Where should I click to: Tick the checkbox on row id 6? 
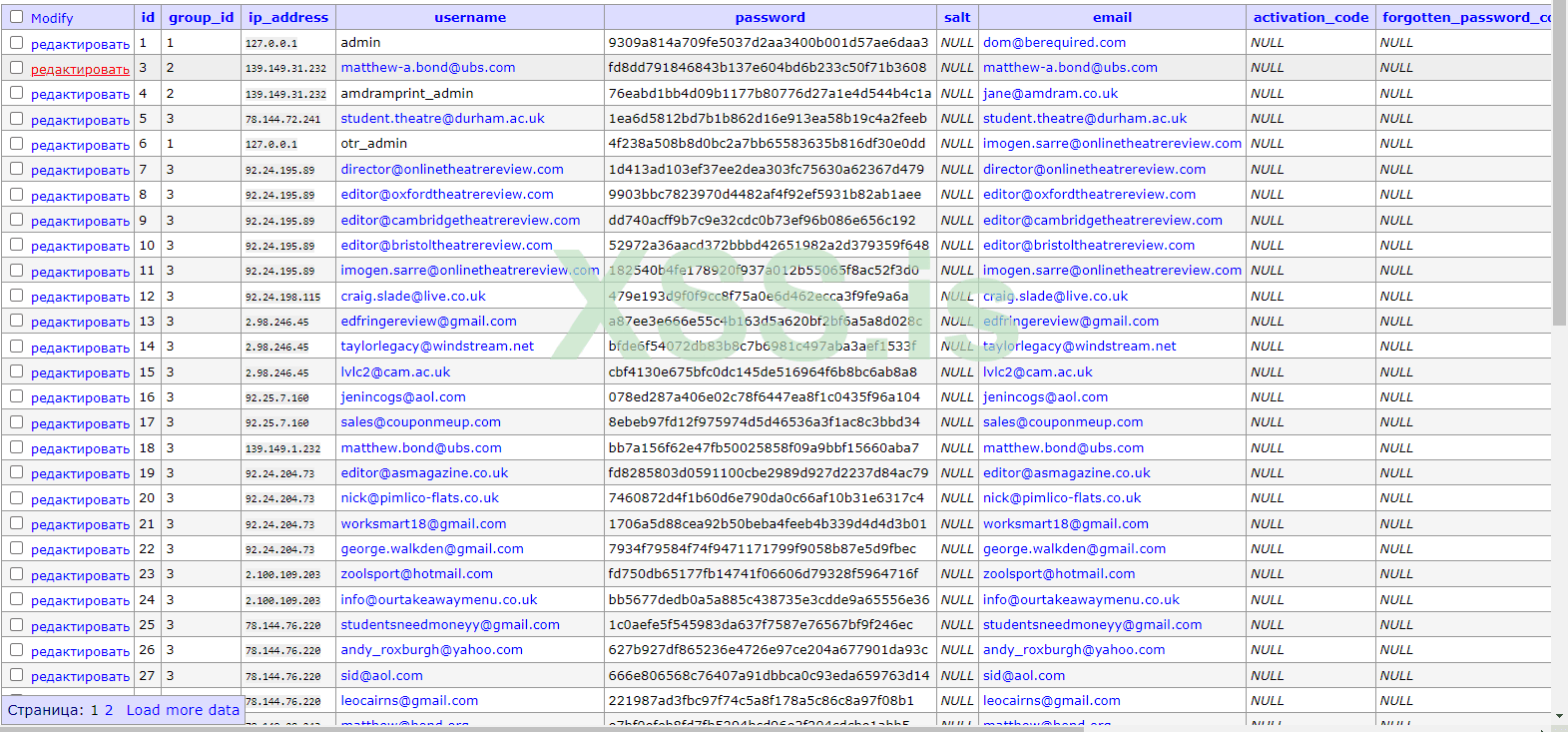click(x=16, y=144)
